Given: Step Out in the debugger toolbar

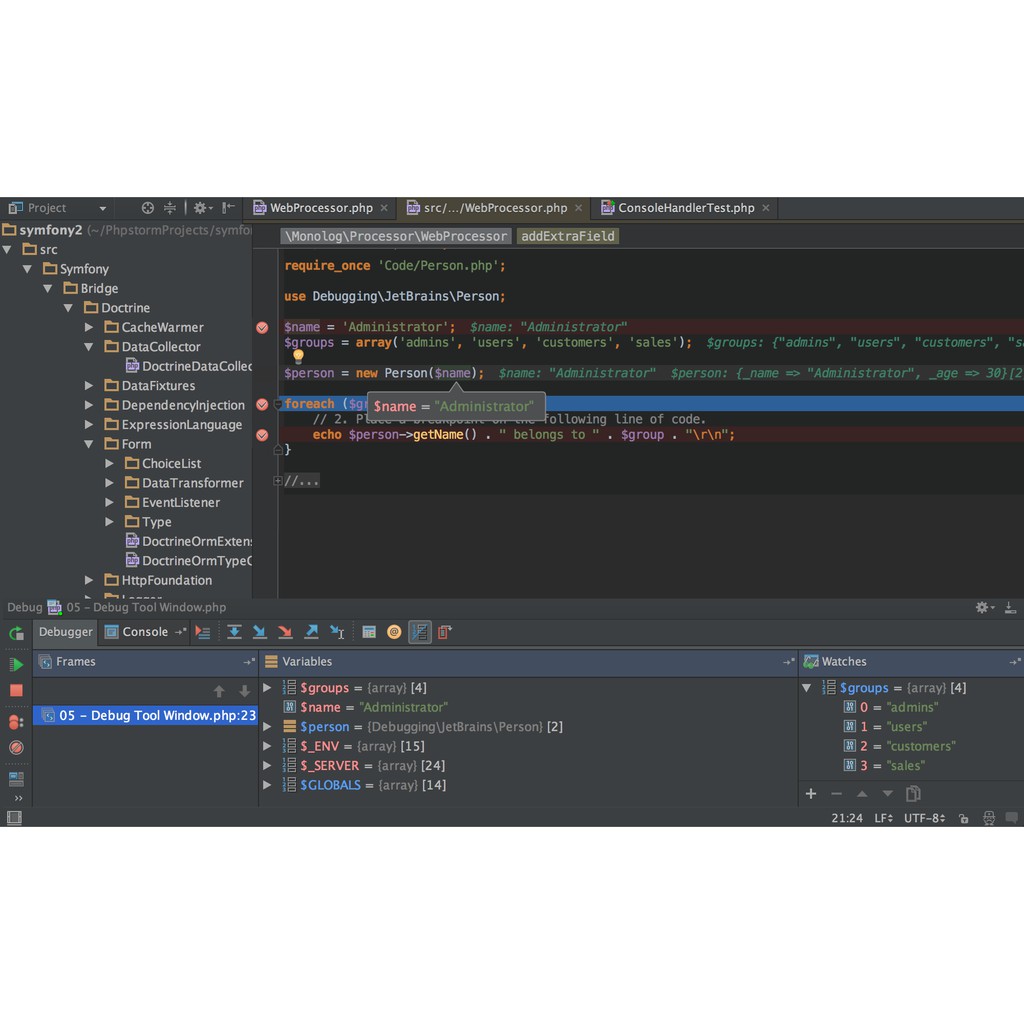Looking at the screenshot, I should pos(311,632).
